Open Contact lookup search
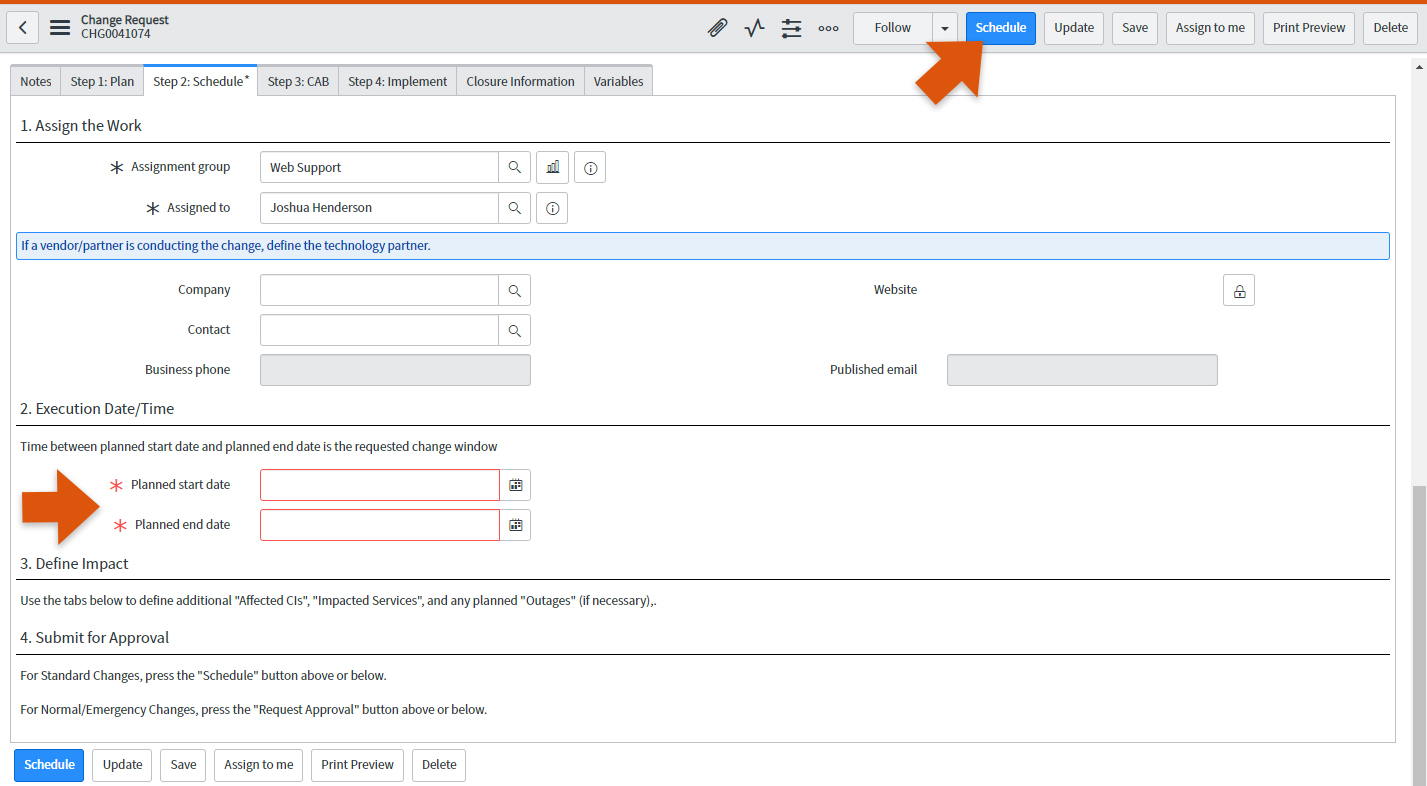 tap(514, 330)
